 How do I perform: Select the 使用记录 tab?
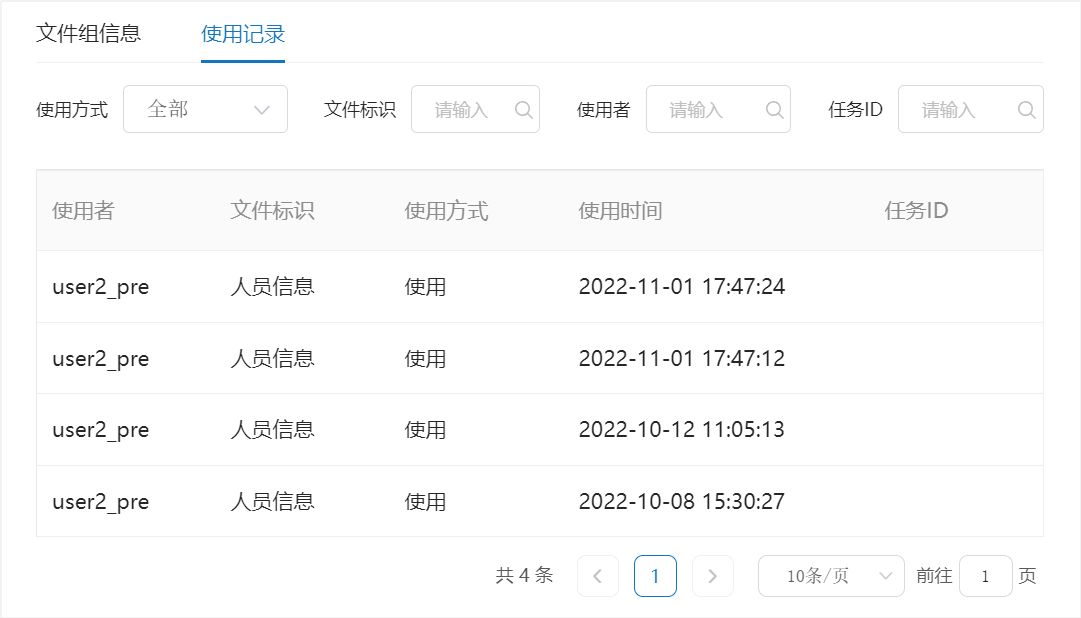coord(243,34)
